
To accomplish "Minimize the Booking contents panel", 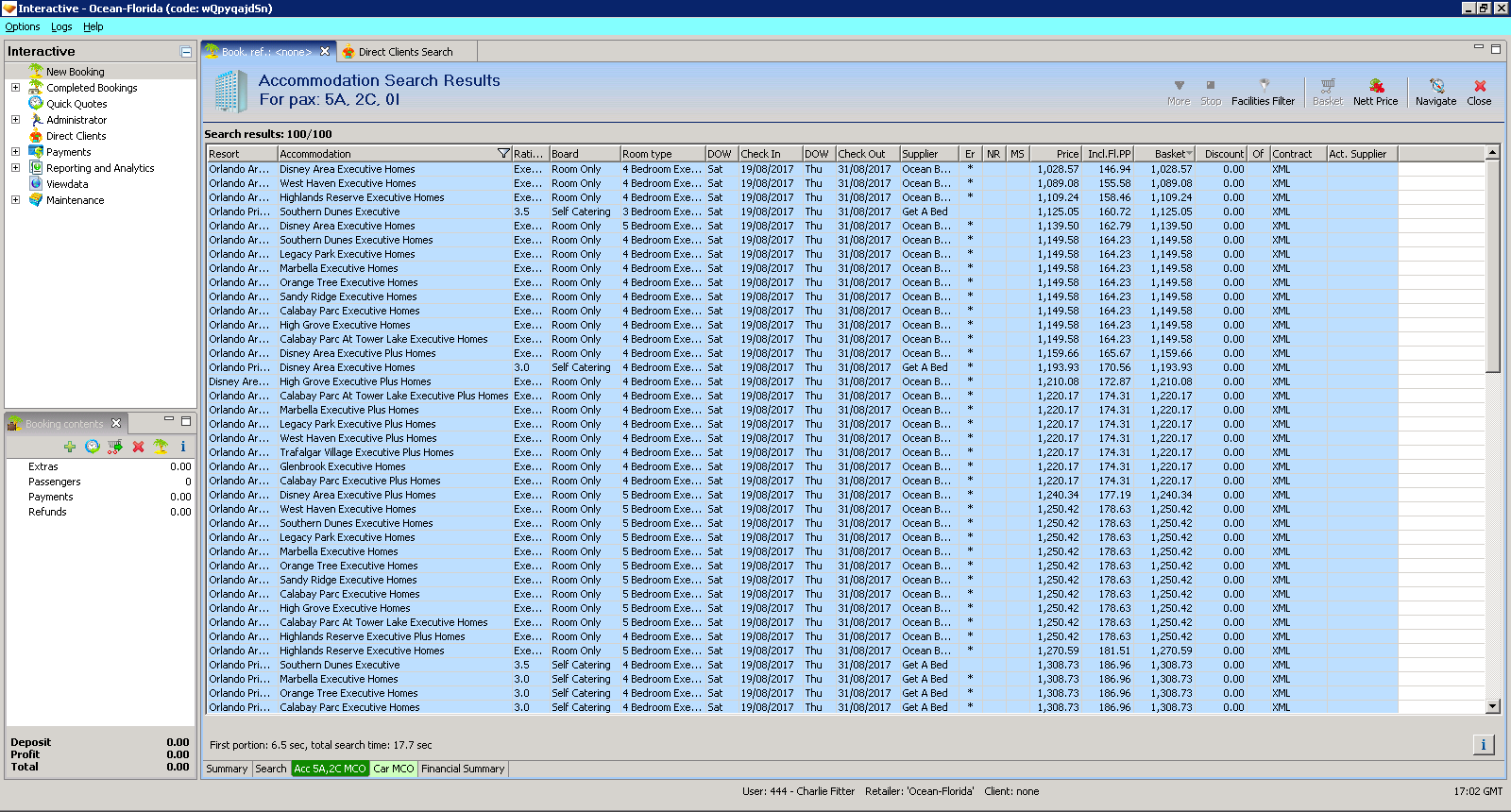I will pos(169,419).
